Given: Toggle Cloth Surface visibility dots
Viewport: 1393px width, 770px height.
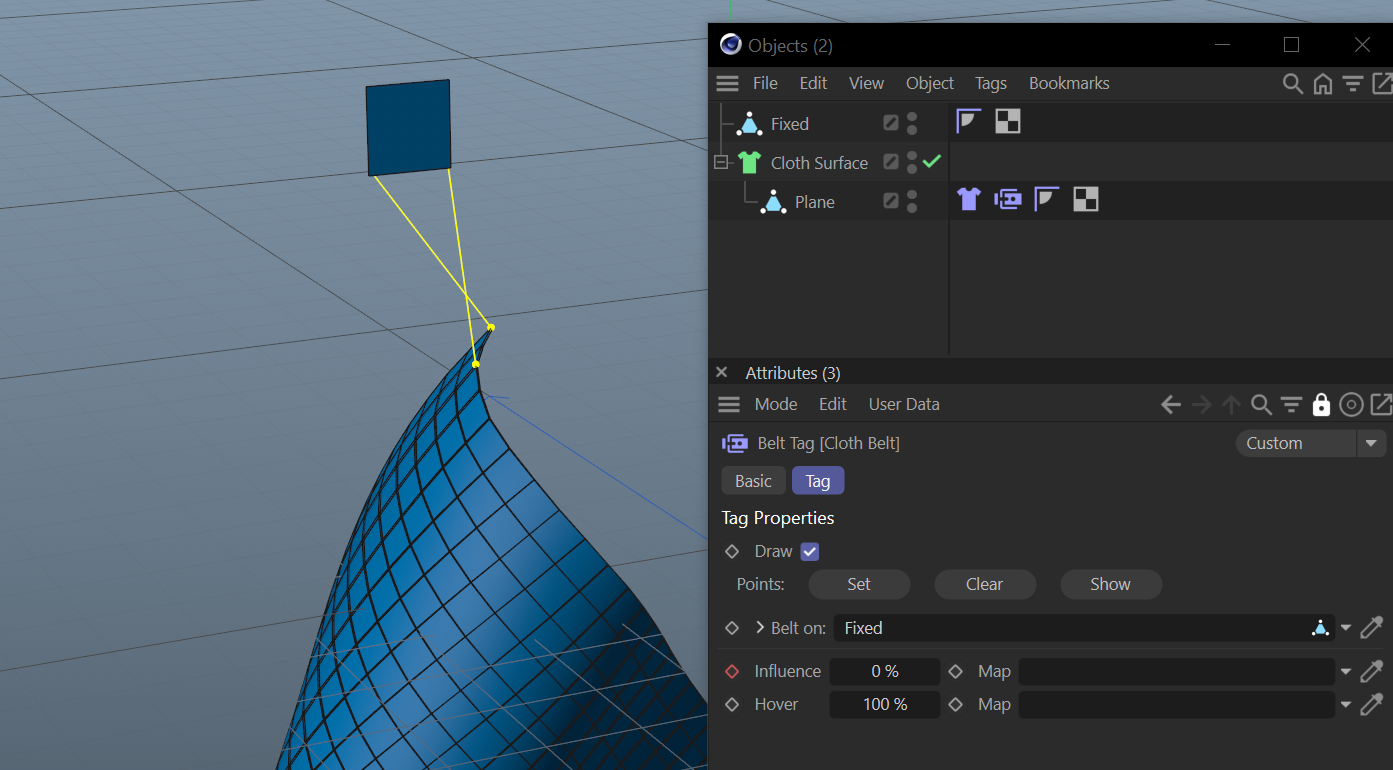Looking at the screenshot, I should click(x=912, y=162).
